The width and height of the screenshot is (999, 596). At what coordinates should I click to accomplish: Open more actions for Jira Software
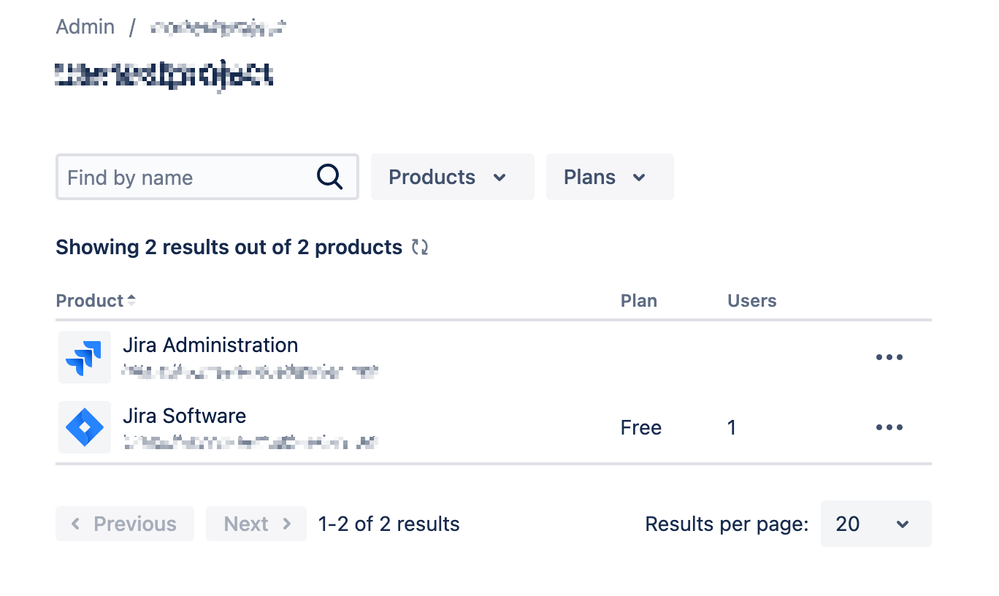(889, 427)
